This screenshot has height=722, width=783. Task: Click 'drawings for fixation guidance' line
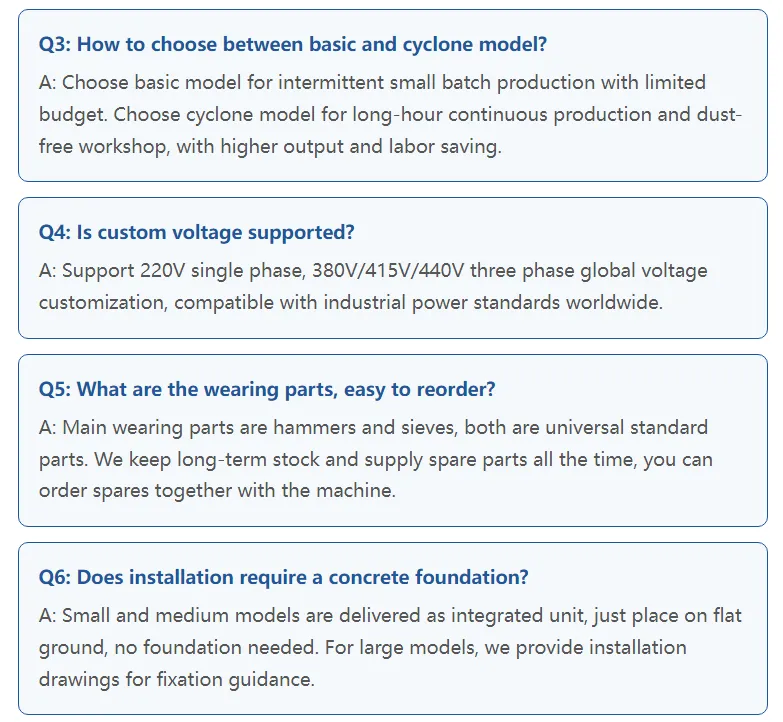coord(177,680)
